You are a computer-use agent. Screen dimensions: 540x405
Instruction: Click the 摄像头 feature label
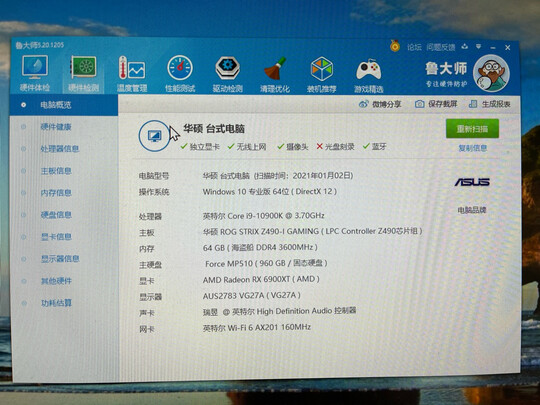(297, 147)
